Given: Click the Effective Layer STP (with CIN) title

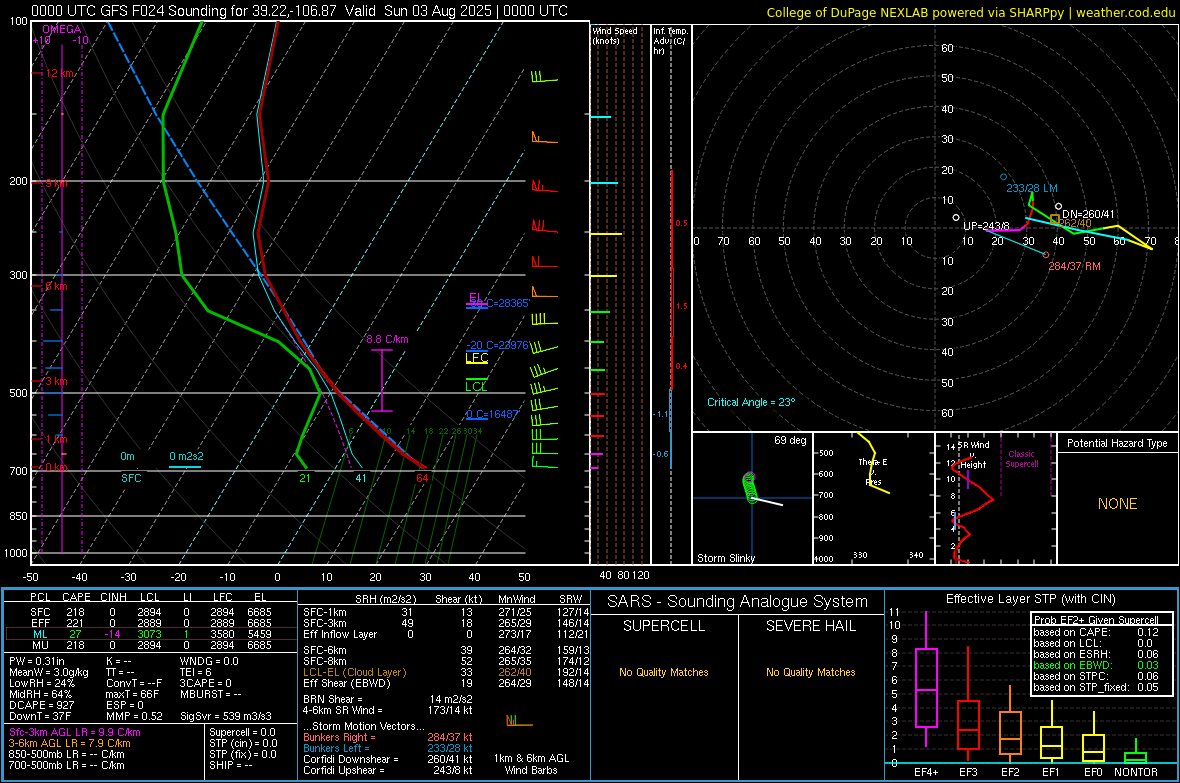Looking at the screenshot, I should click(1030, 599).
